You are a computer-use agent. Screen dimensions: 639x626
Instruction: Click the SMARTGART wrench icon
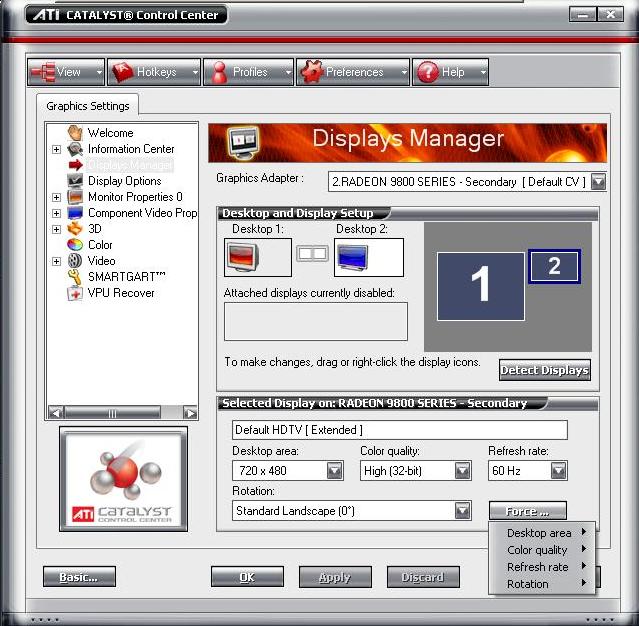tap(75, 277)
